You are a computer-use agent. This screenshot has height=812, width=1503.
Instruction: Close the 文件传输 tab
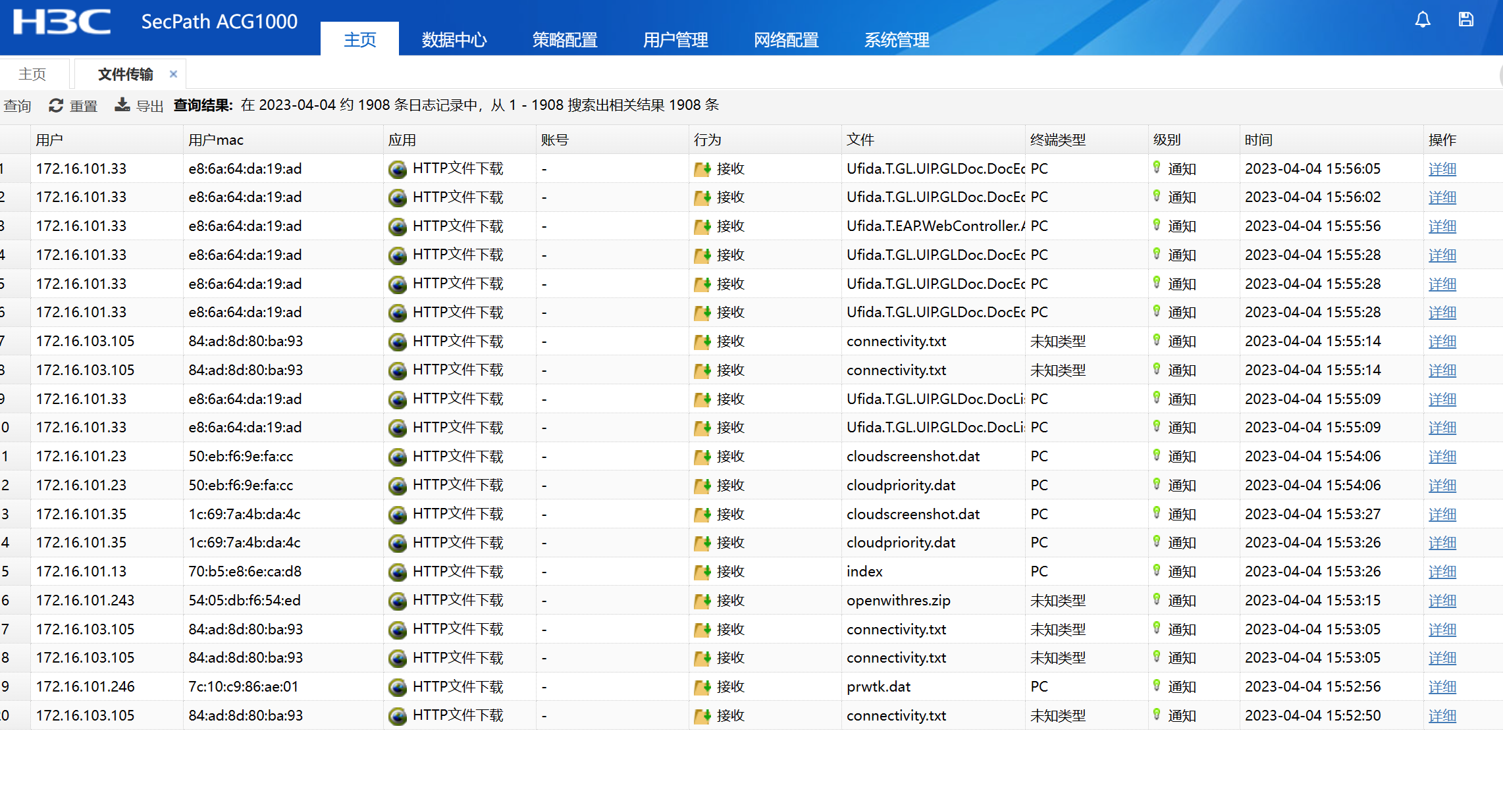pyautogui.click(x=173, y=74)
